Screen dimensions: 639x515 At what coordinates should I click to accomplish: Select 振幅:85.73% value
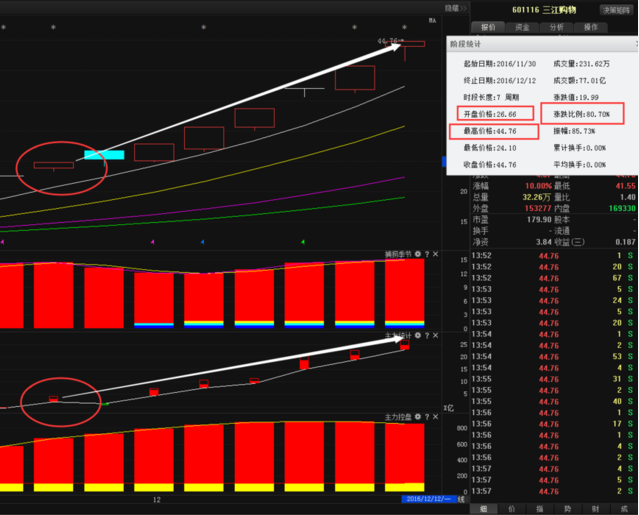pos(574,131)
